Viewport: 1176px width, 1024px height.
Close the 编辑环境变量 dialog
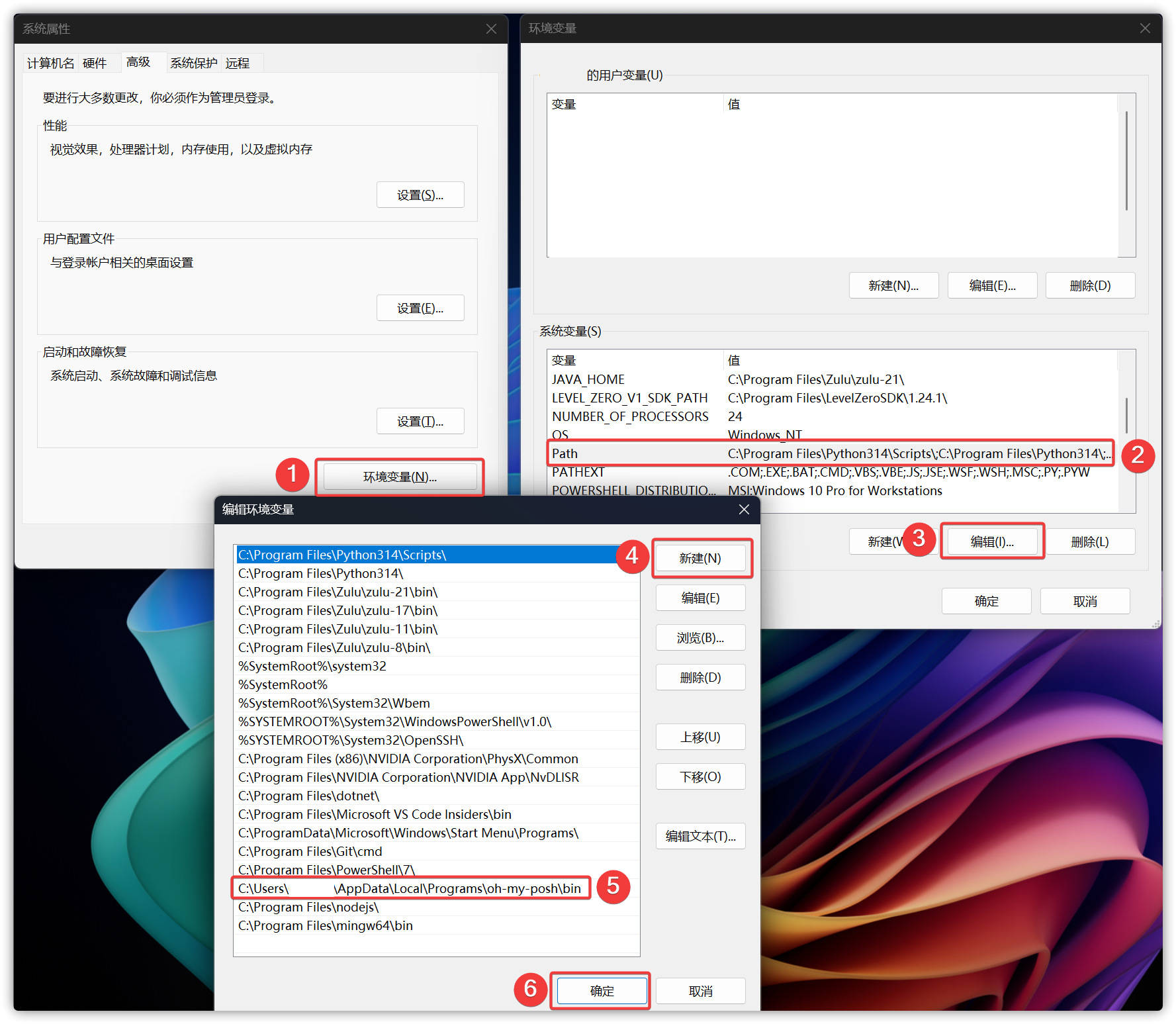coord(744,510)
